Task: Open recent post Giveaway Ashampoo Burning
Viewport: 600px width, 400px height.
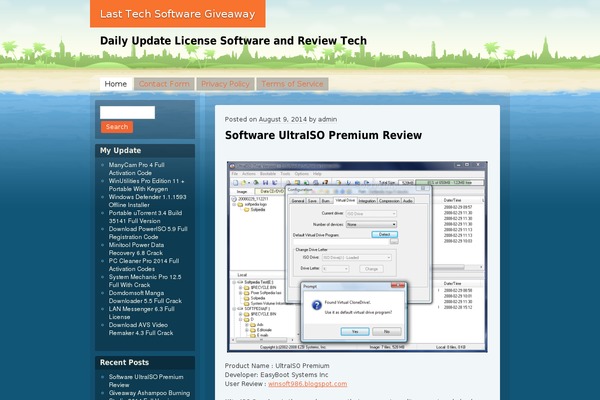Action: [x=149, y=393]
